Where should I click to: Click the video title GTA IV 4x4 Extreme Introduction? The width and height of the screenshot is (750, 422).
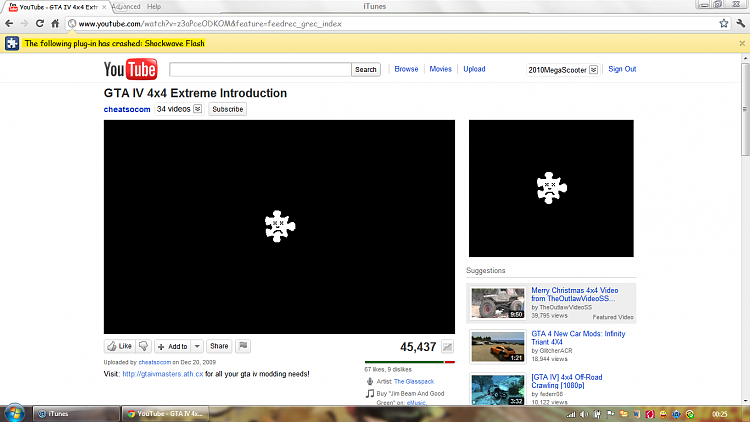[195, 93]
